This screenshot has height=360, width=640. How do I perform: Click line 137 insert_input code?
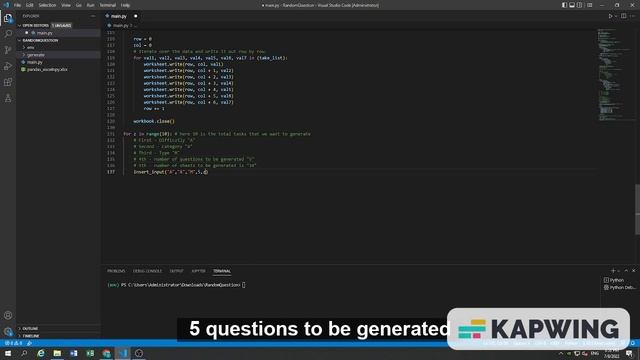click(171, 172)
